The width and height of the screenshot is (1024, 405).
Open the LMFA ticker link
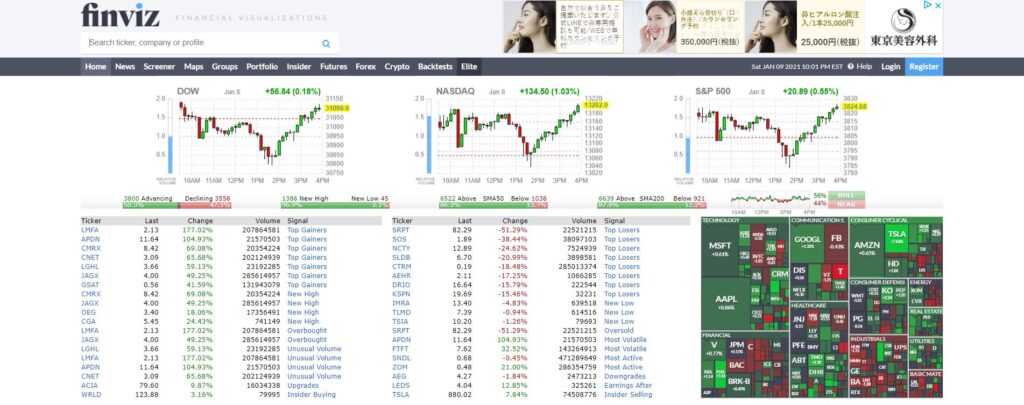tap(90, 229)
